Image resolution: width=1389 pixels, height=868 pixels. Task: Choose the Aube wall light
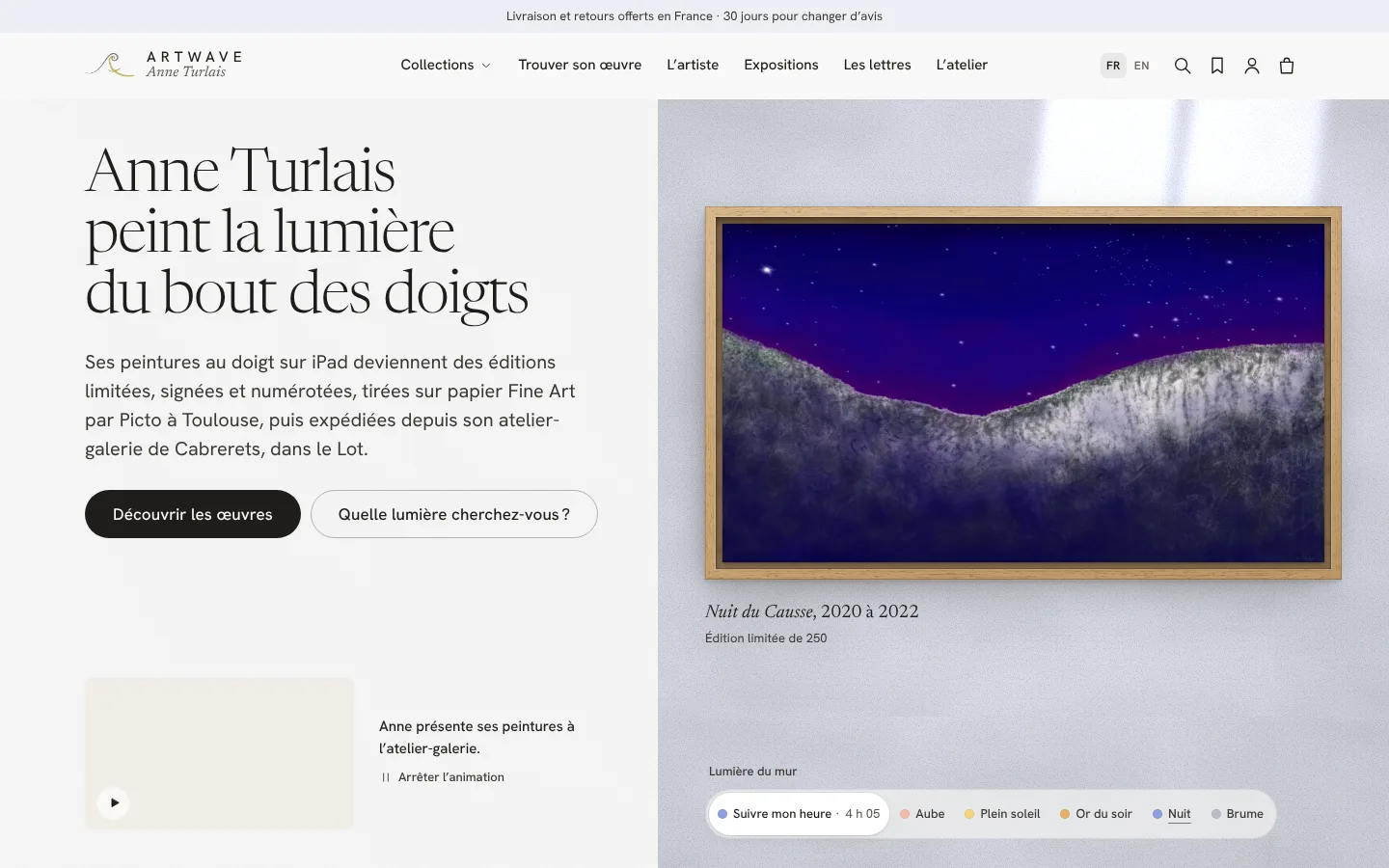[922, 814]
